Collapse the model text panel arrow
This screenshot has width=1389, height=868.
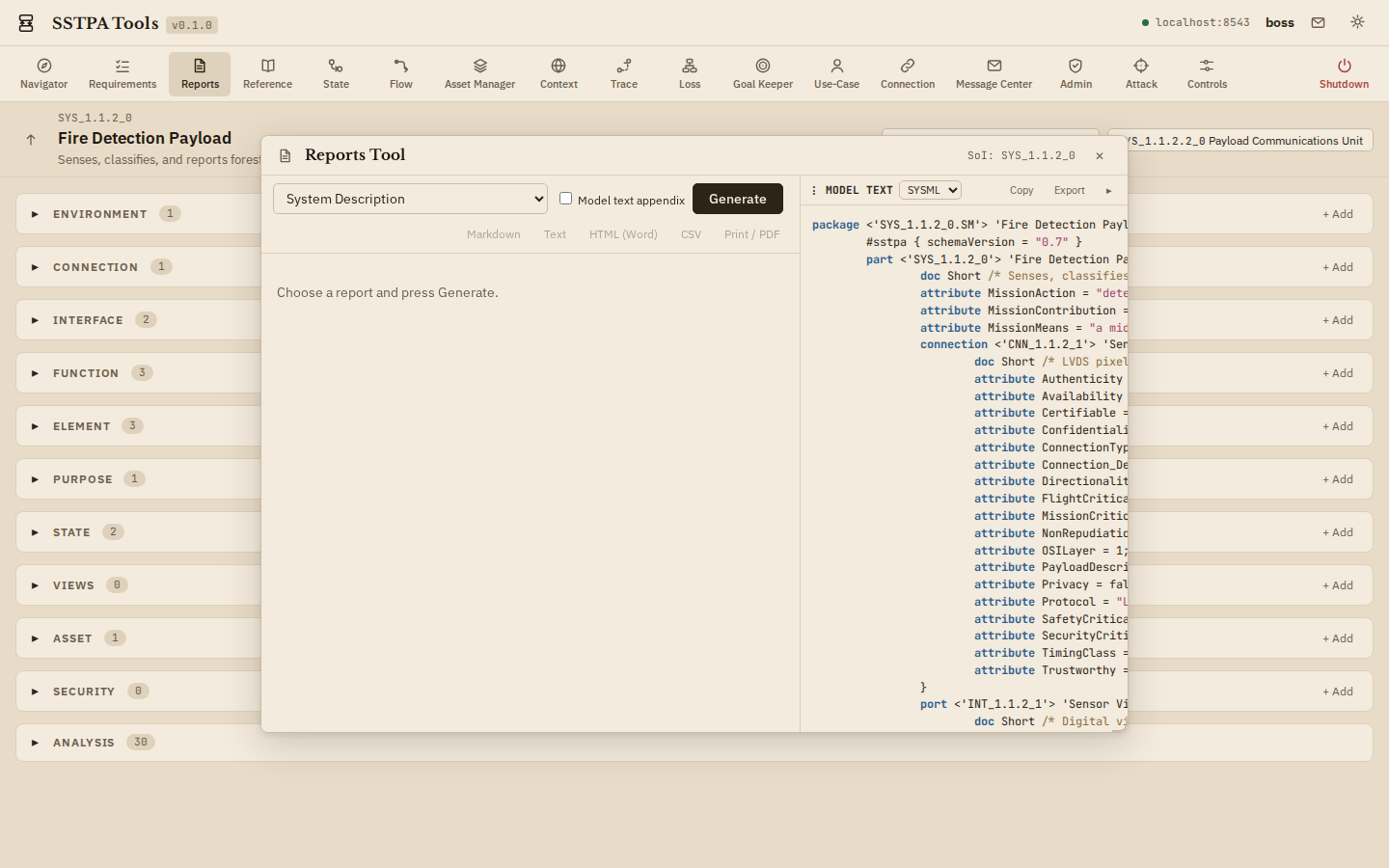click(x=1108, y=190)
